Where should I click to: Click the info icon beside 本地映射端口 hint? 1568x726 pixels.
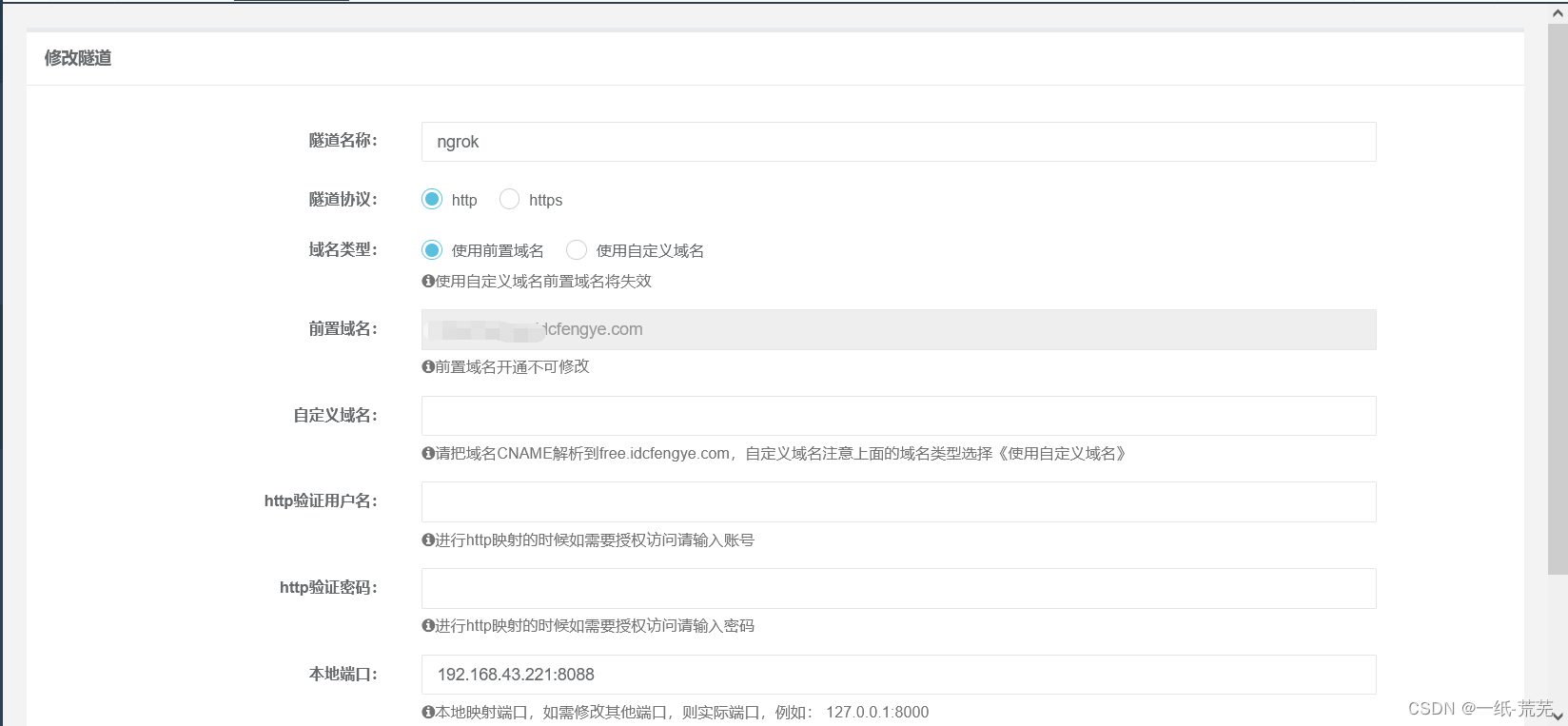(428, 713)
